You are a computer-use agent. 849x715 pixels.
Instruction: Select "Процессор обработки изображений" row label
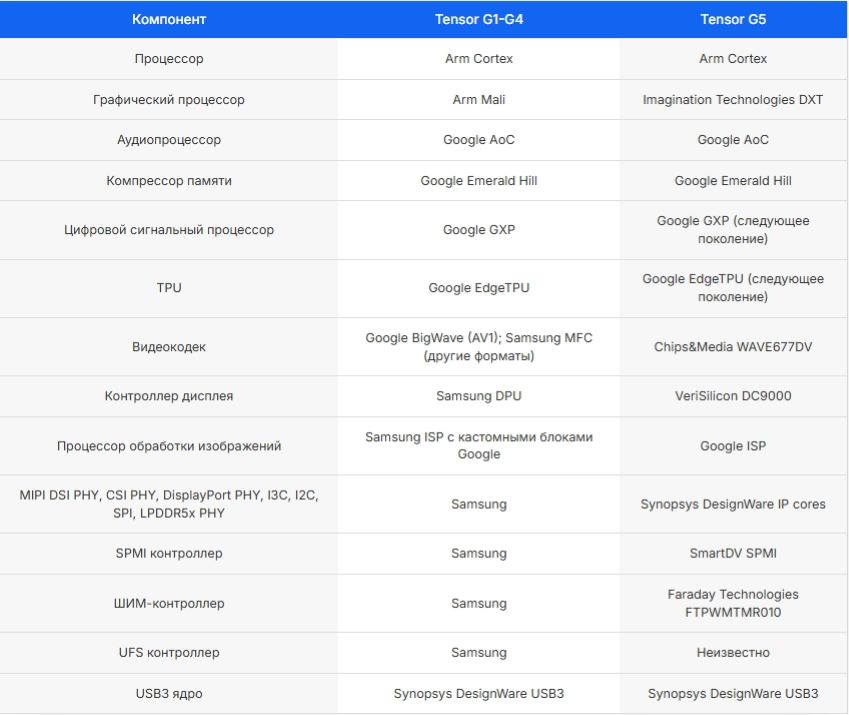(169, 446)
